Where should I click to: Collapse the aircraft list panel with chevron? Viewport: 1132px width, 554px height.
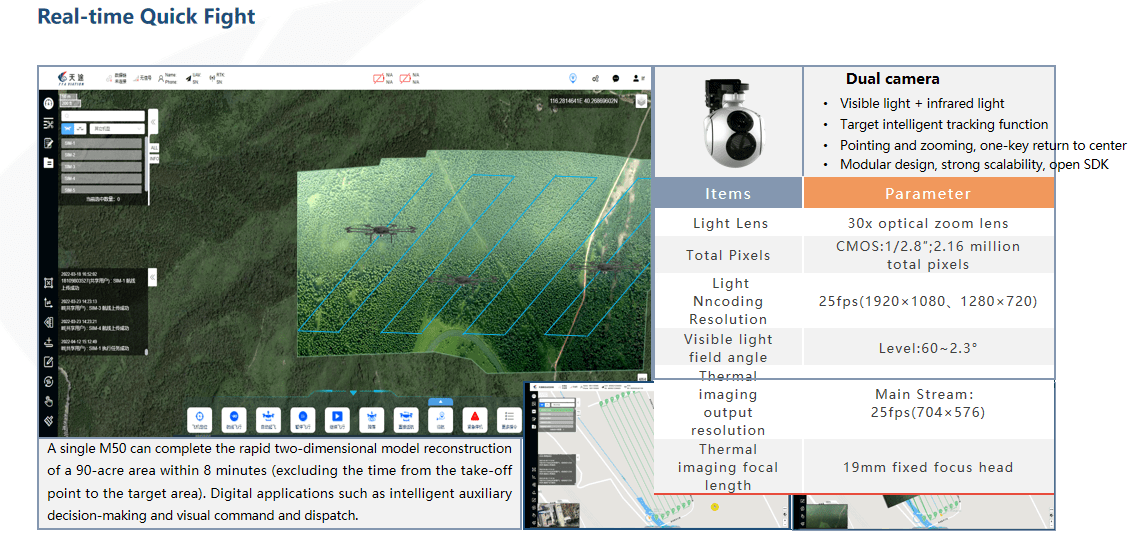(153, 121)
